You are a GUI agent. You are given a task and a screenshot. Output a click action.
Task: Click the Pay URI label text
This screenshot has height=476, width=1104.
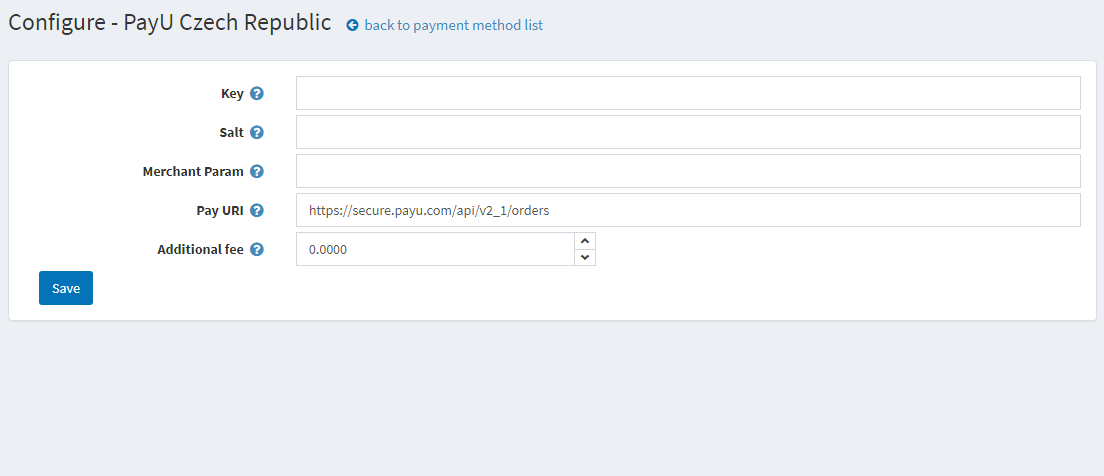tap(220, 211)
